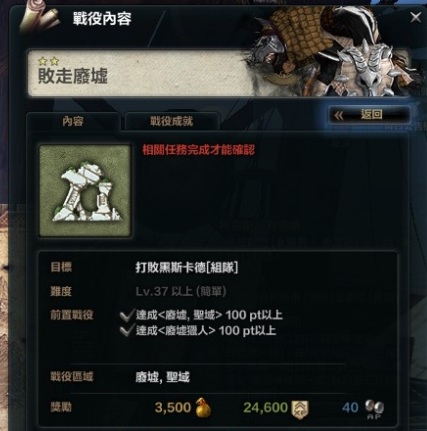427x431 pixels.
Task: Click the double-arrow icon on 返回 button
Action: pyautogui.click(x=339, y=116)
